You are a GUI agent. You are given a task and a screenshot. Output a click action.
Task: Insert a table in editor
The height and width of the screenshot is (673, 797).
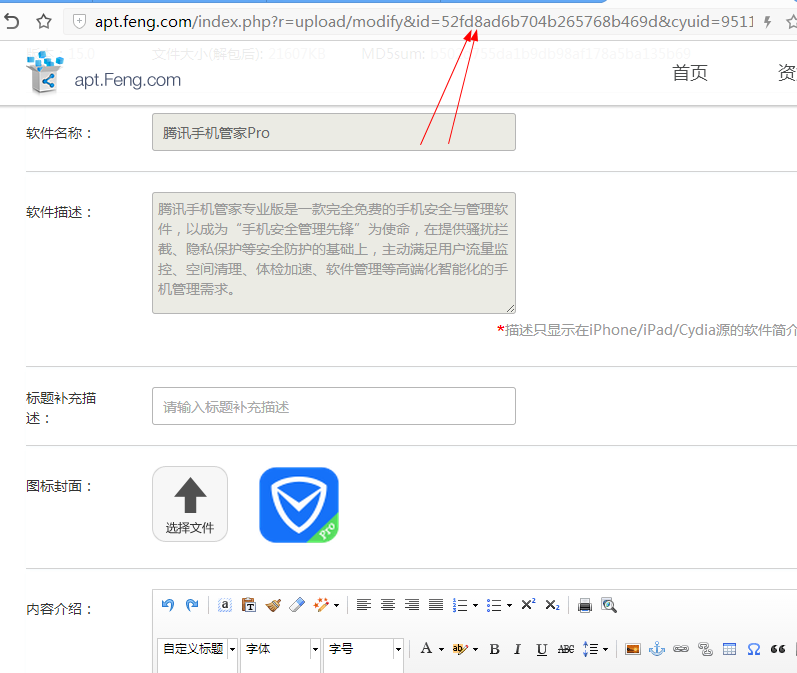[x=729, y=649]
